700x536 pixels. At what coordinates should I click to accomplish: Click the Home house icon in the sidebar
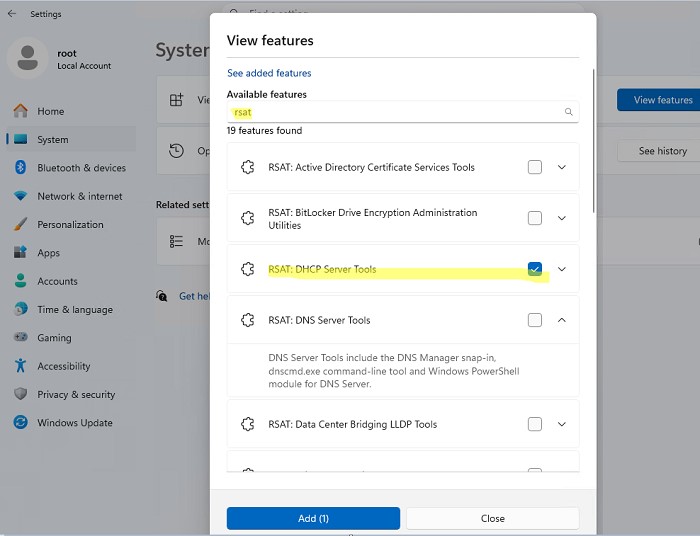pos(21,111)
